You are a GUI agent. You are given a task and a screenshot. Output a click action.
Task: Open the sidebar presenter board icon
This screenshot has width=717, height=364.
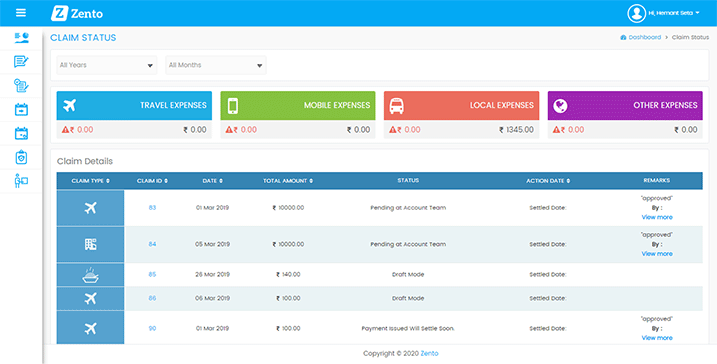[x=21, y=181]
